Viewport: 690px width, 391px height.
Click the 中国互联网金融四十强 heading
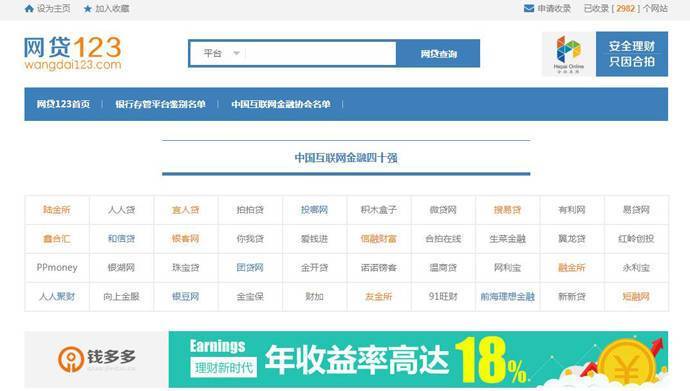pos(346,158)
